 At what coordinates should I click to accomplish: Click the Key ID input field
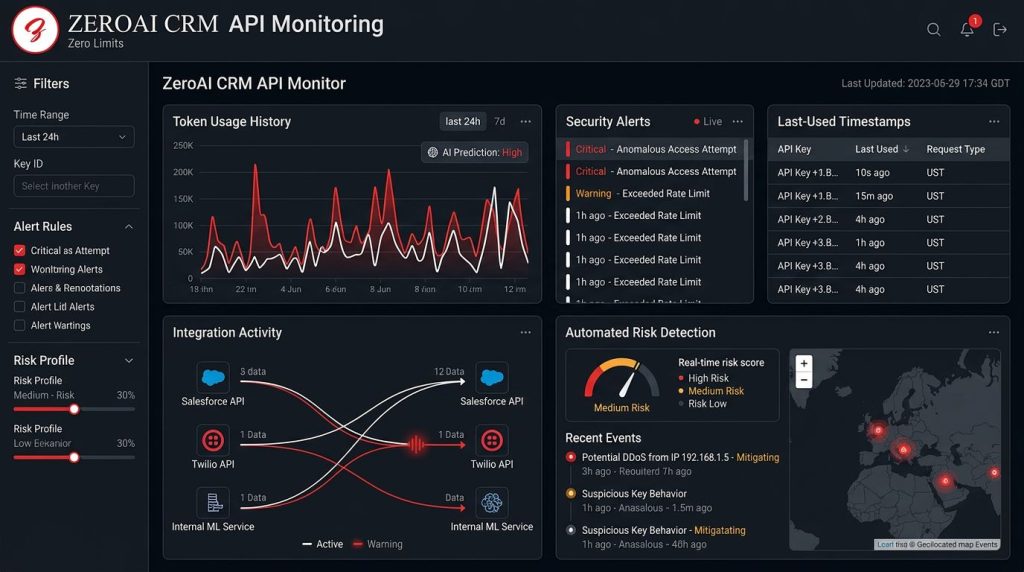pyautogui.click(x=74, y=186)
